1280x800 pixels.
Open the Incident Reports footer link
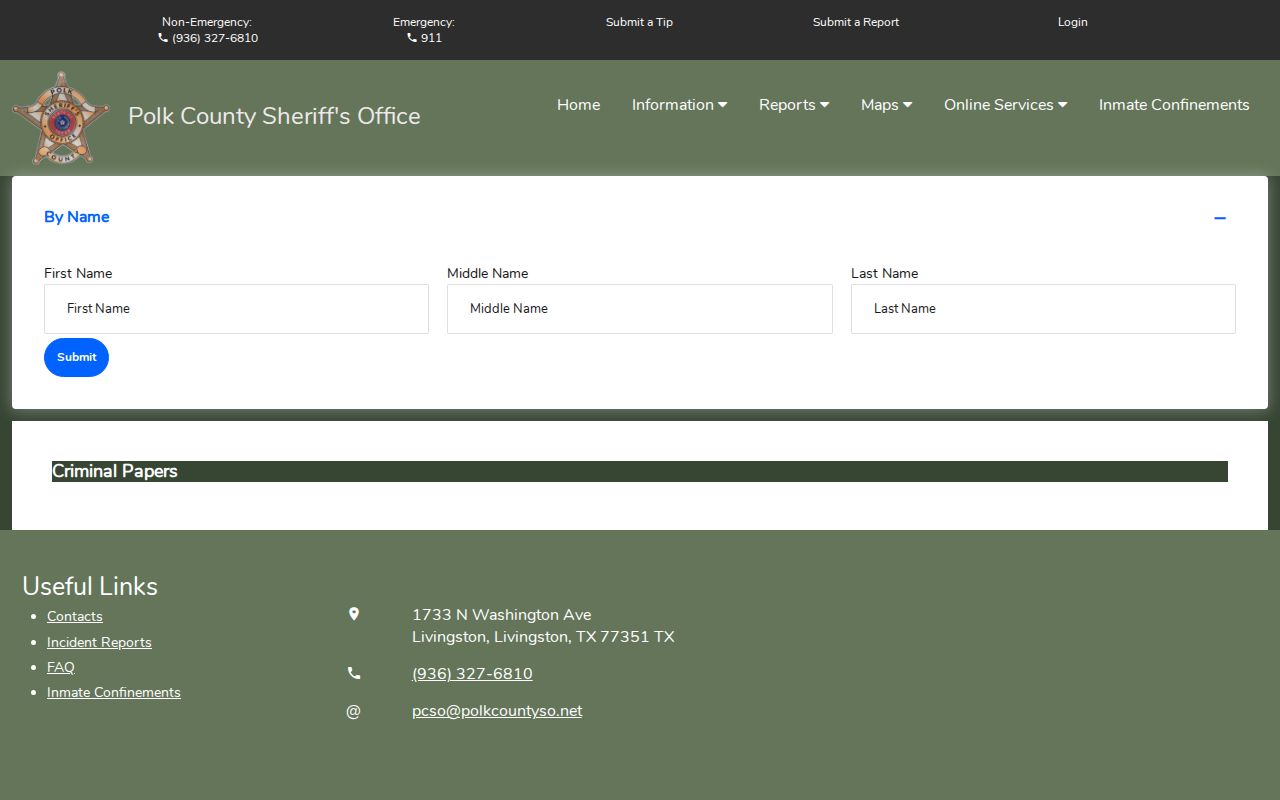99,642
